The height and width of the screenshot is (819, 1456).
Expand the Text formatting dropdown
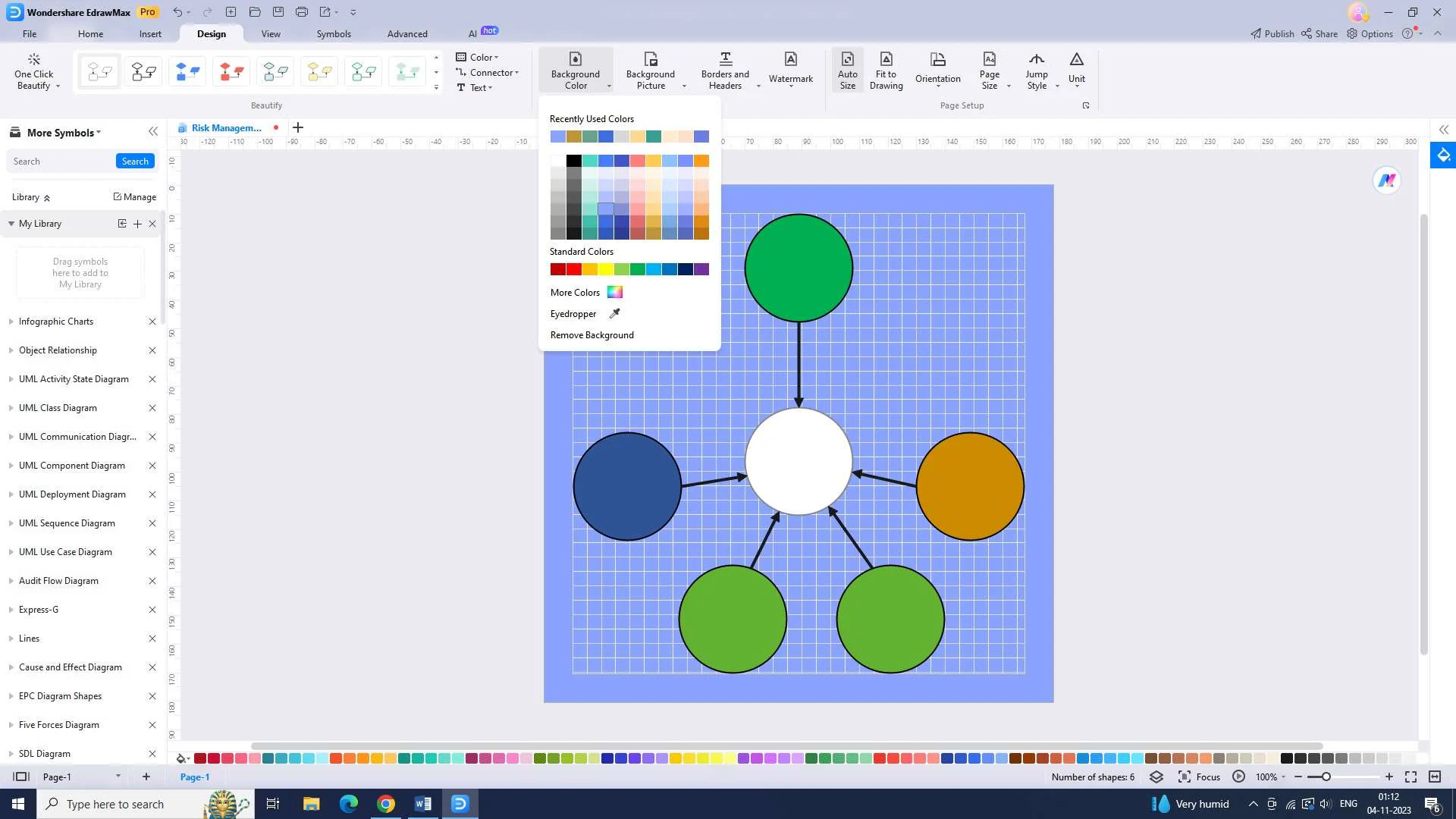tap(489, 88)
